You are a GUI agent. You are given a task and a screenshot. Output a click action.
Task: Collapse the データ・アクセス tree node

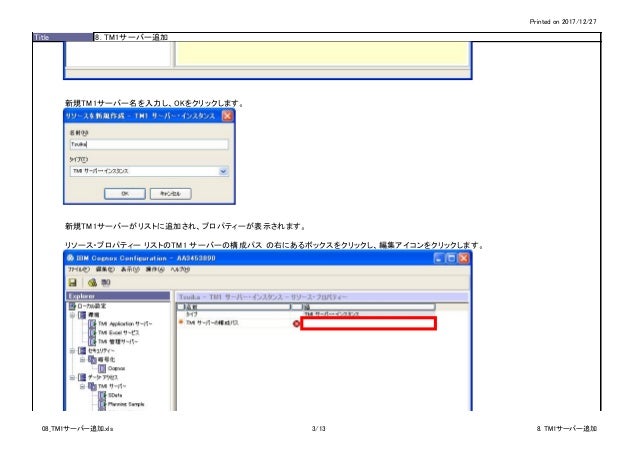(72, 377)
